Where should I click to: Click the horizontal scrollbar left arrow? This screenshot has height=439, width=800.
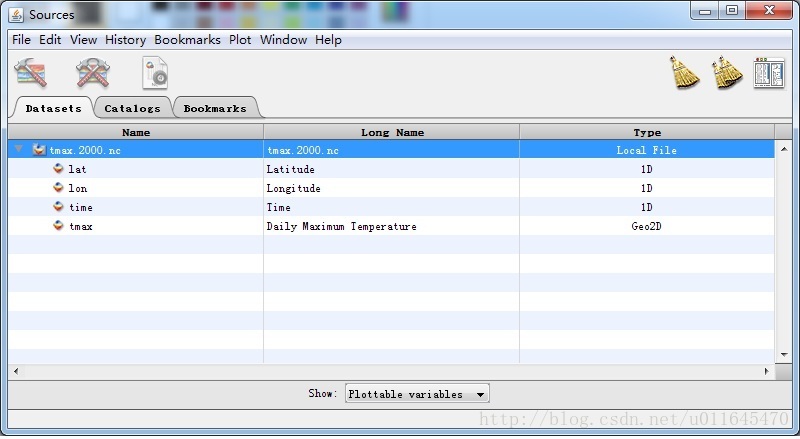pos(16,371)
